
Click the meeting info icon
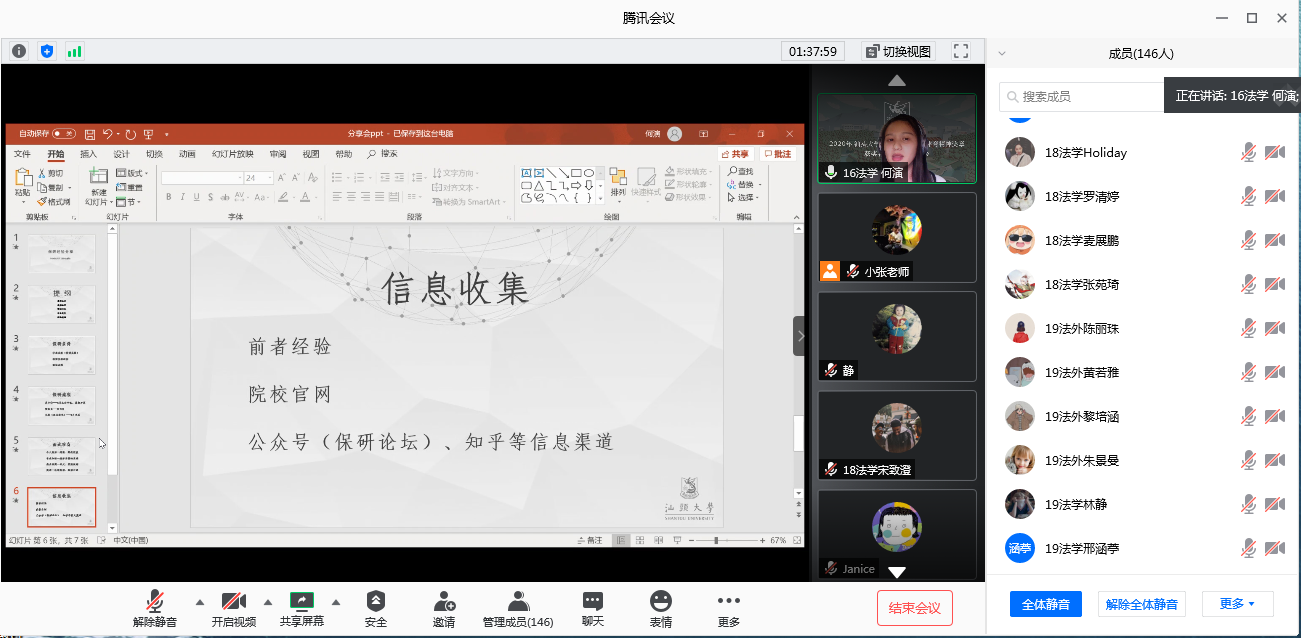tap(19, 51)
